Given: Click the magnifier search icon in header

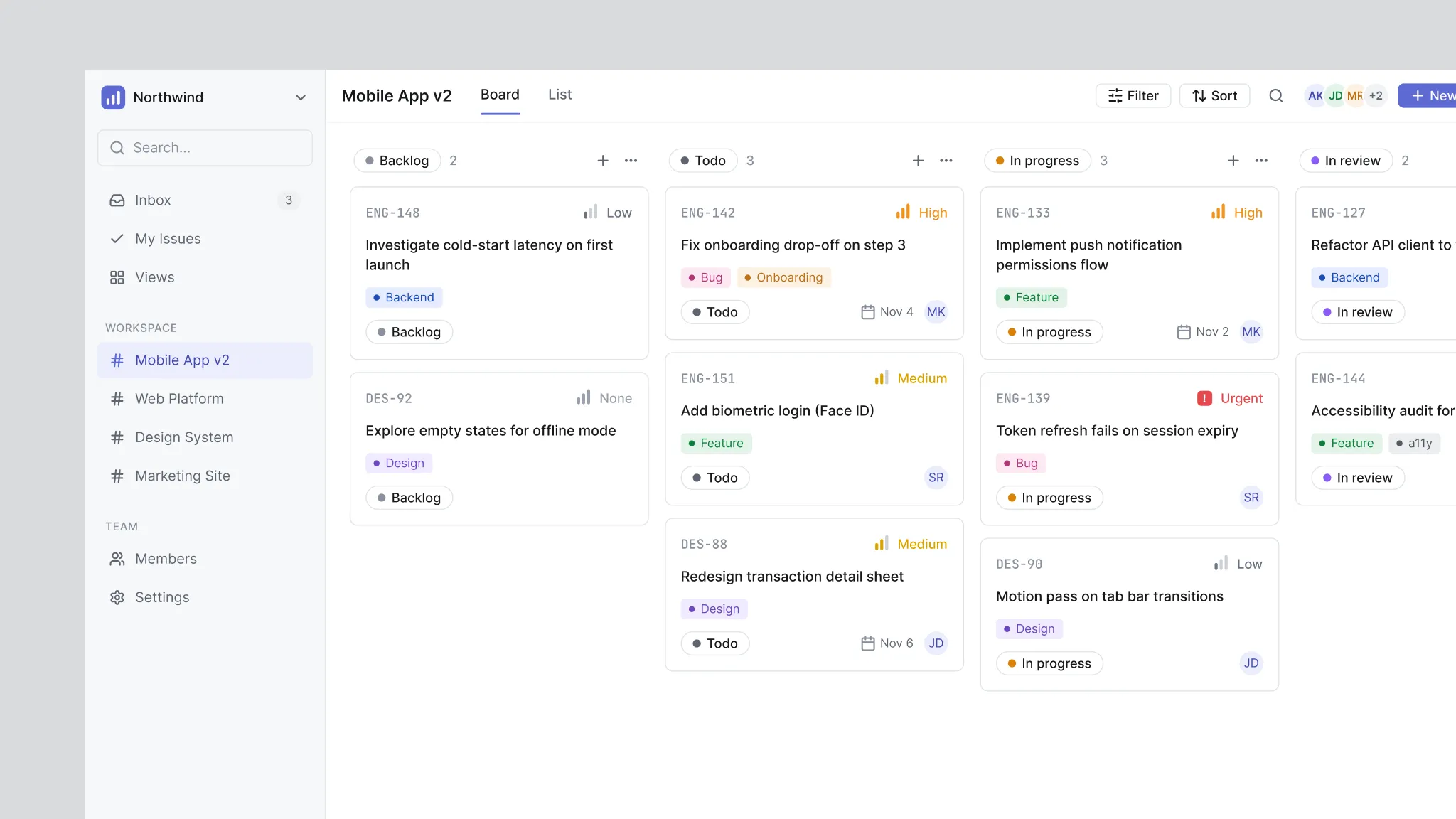Looking at the screenshot, I should [x=1276, y=96].
